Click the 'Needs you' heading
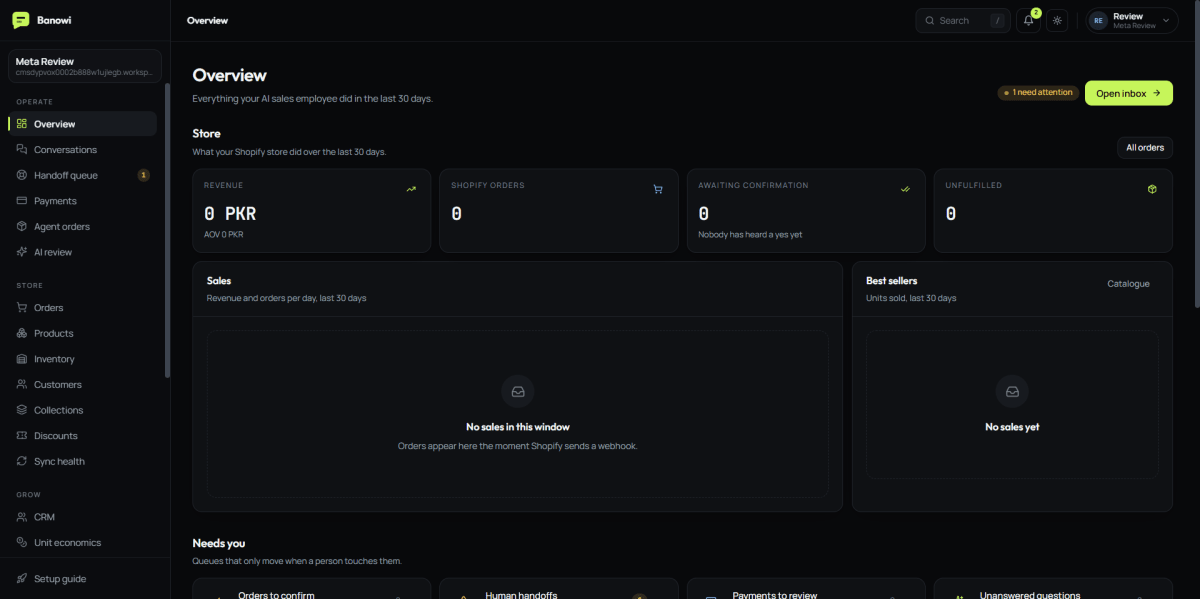 219,543
